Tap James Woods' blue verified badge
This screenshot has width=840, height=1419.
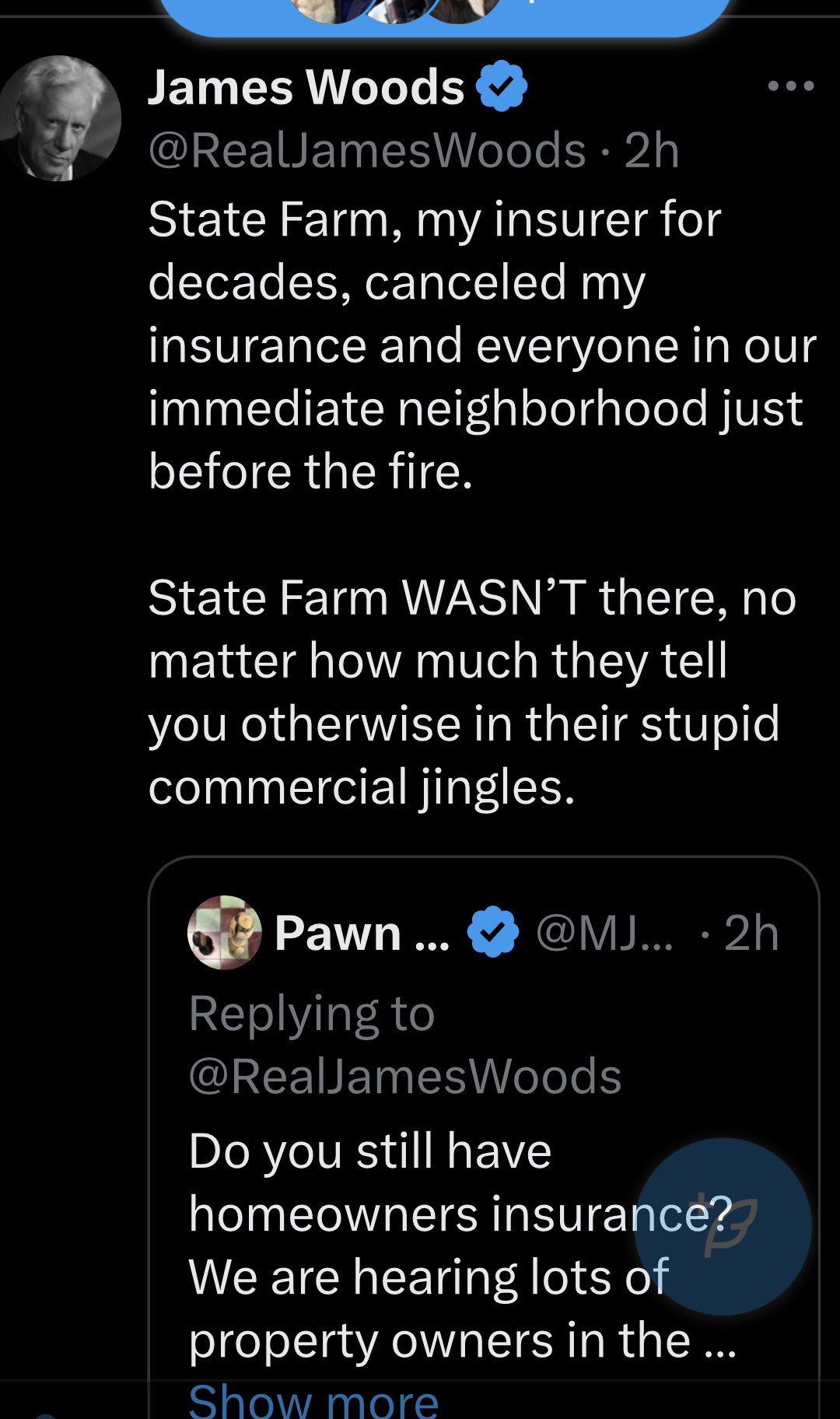pos(502,86)
